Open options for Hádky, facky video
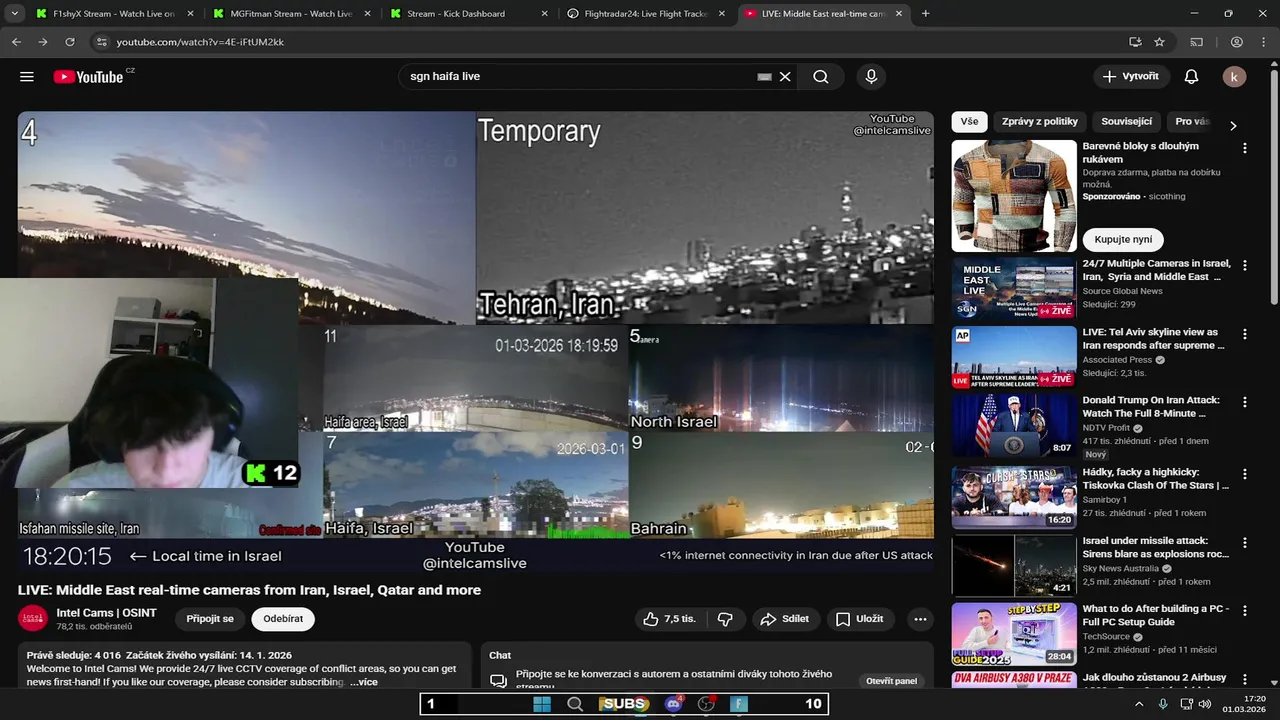1280x720 pixels. pyautogui.click(x=1245, y=474)
